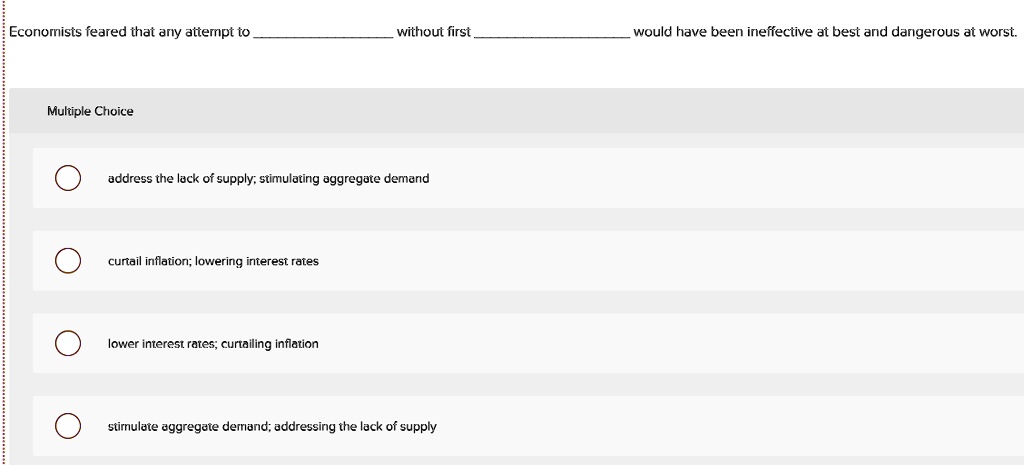Click answer text 'curtail inflation; lowering interest rates'

(x=214, y=261)
